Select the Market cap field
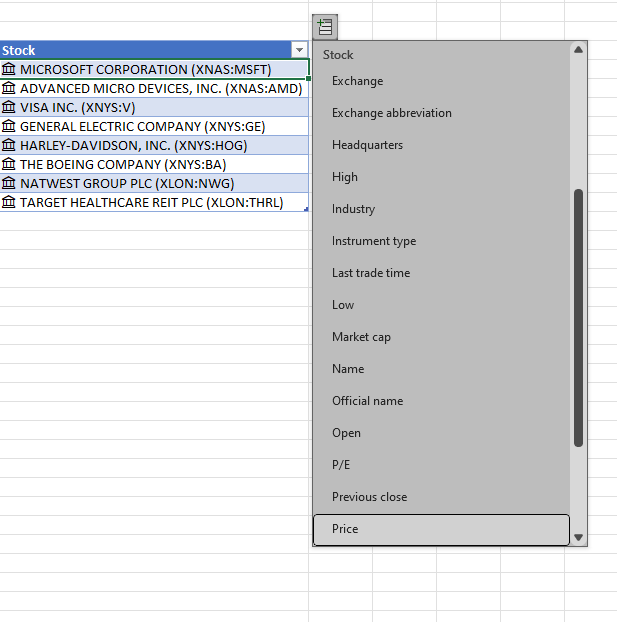Viewport: 617px width, 622px height. [x=441, y=337]
